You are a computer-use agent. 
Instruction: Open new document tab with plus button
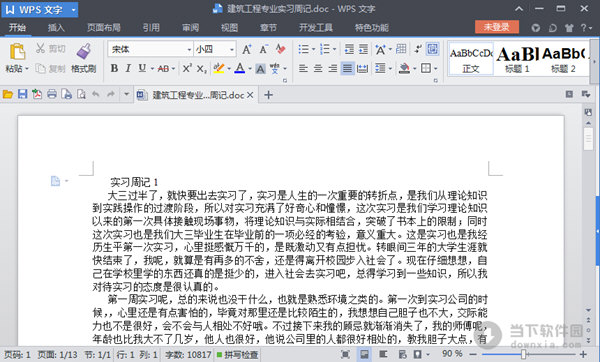[269, 95]
